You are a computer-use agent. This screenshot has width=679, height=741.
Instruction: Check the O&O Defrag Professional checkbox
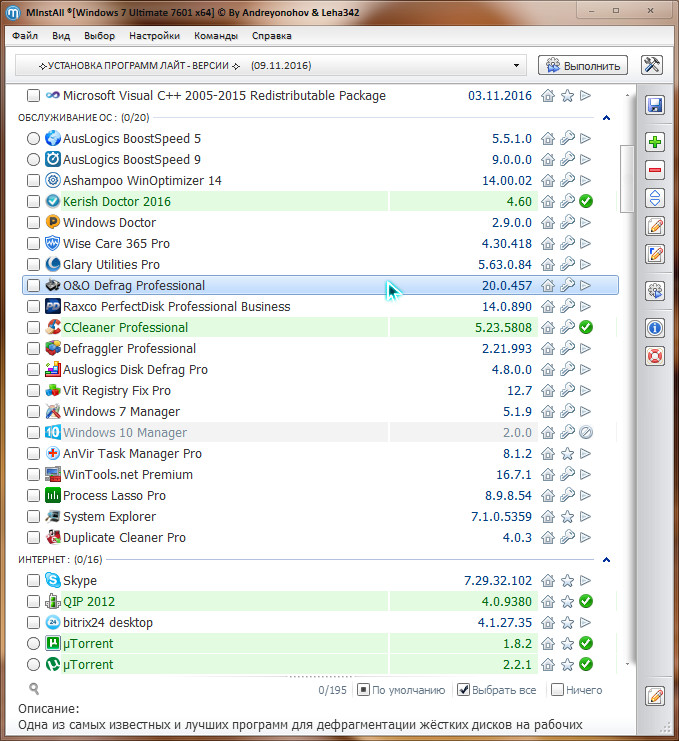[33, 285]
